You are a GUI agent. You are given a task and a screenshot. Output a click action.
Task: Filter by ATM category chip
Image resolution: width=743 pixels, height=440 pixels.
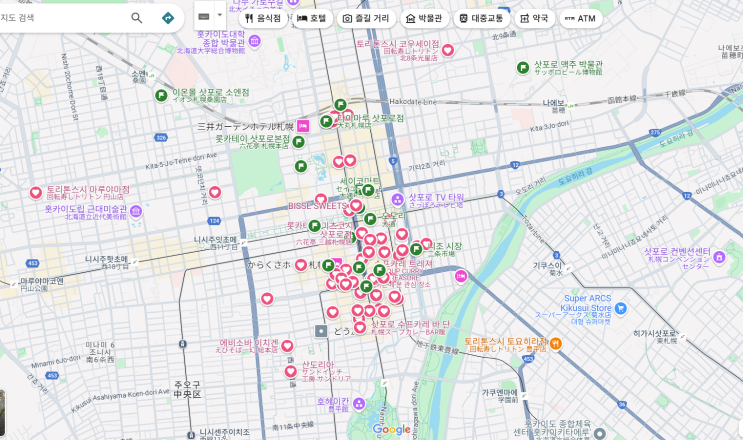pyautogui.click(x=580, y=18)
